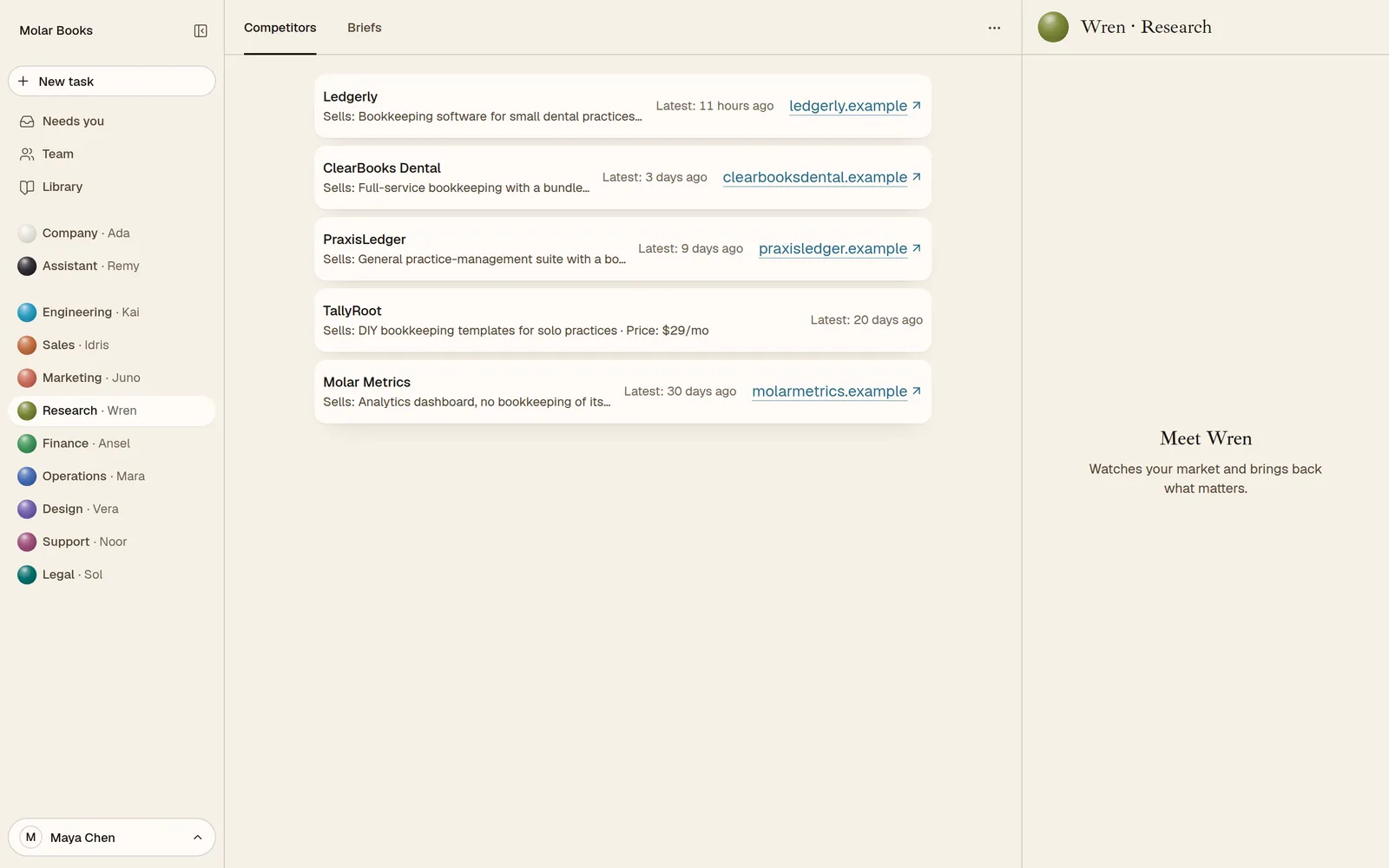The width and height of the screenshot is (1389, 868).
Task: Expand the Maya Chen account menu chevron
Action: (x=197, y=838)
